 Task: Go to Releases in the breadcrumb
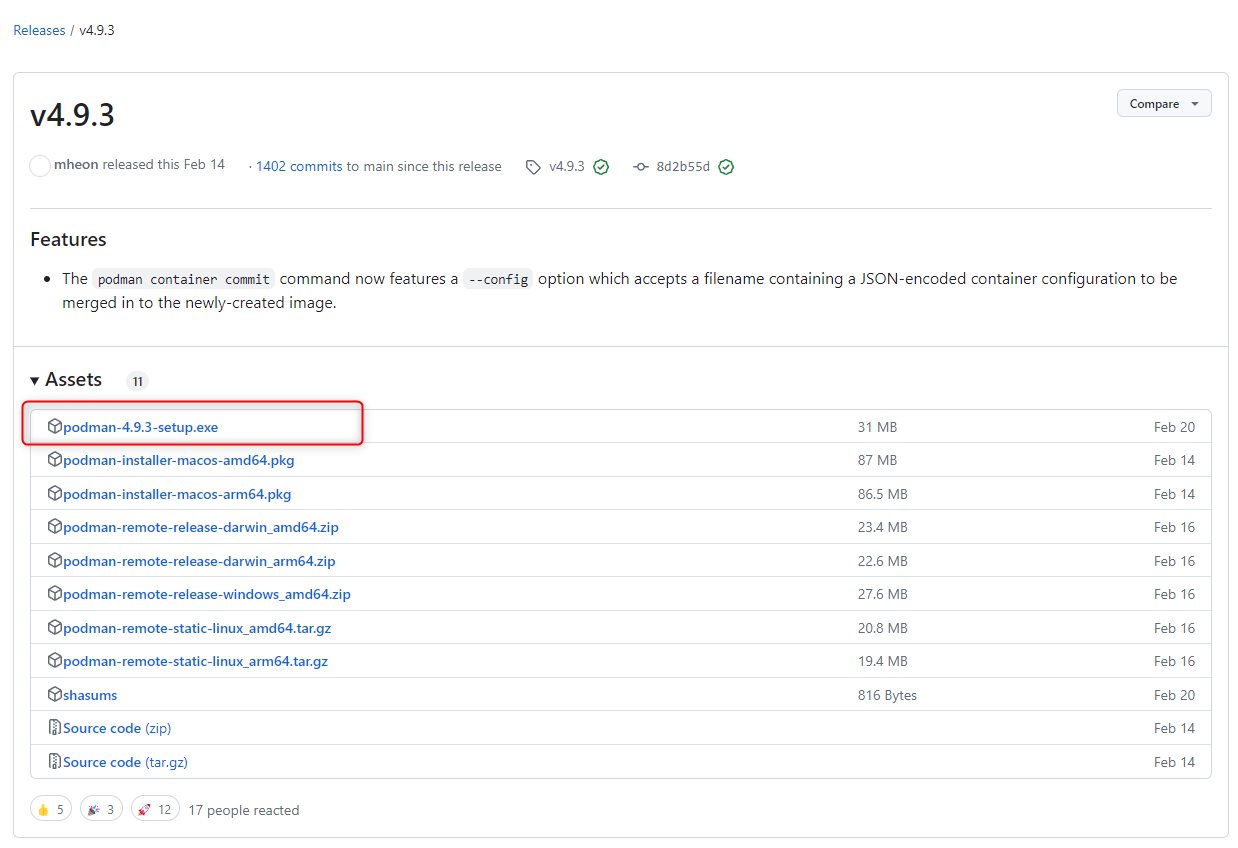click(39, 30)
